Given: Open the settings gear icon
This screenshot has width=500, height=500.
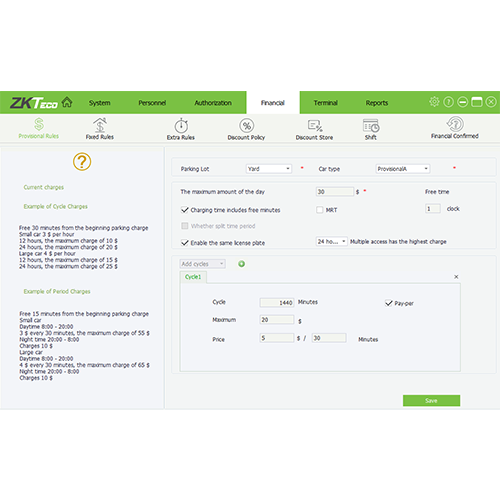Looking at the screenshot, I should (x=434, y=102).
